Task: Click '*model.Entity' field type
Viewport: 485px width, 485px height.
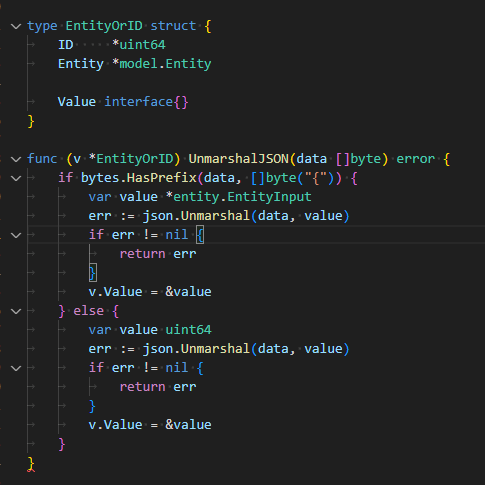Action: click(162, 64)
